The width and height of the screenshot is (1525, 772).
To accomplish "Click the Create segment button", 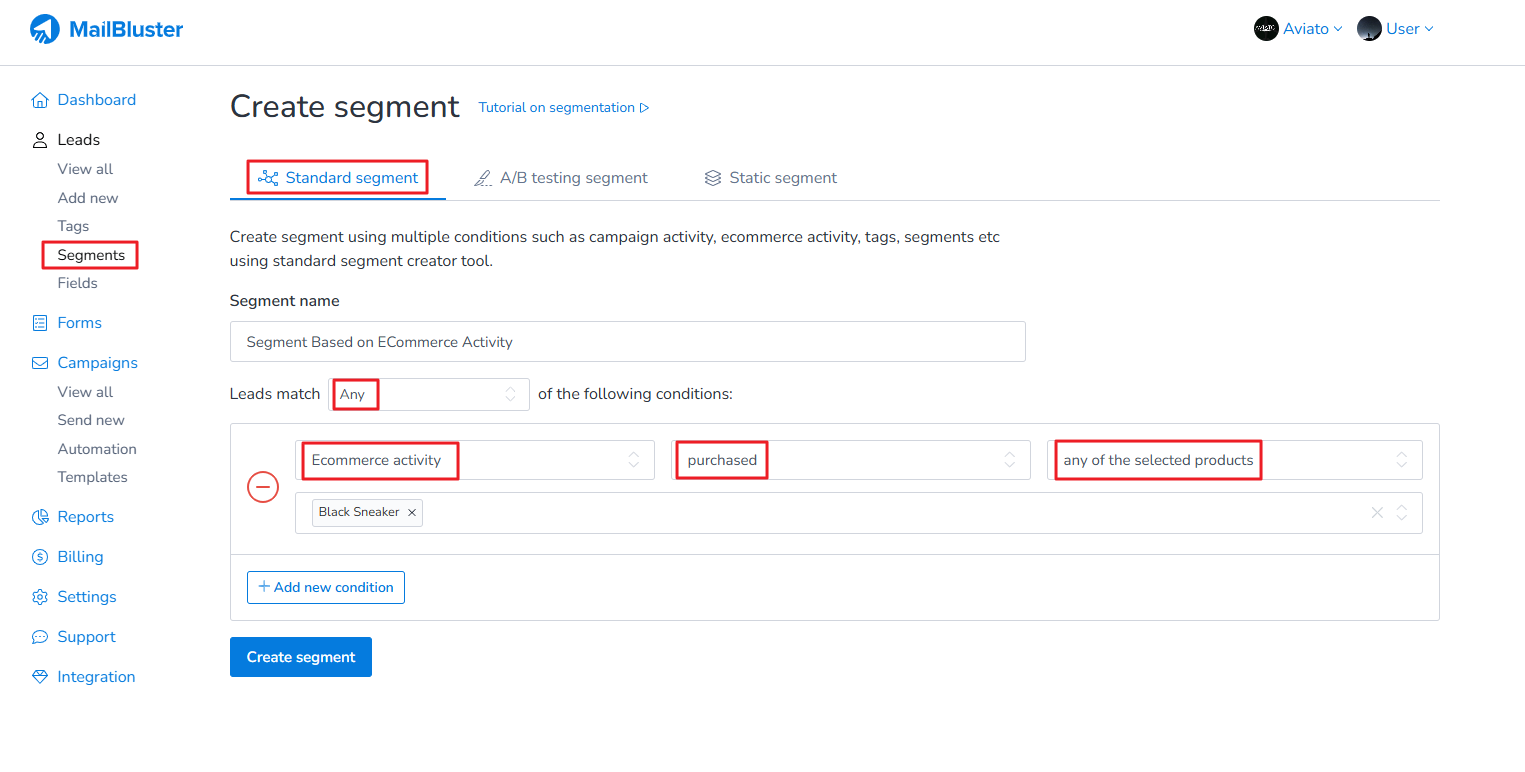I will click(301, 657).
